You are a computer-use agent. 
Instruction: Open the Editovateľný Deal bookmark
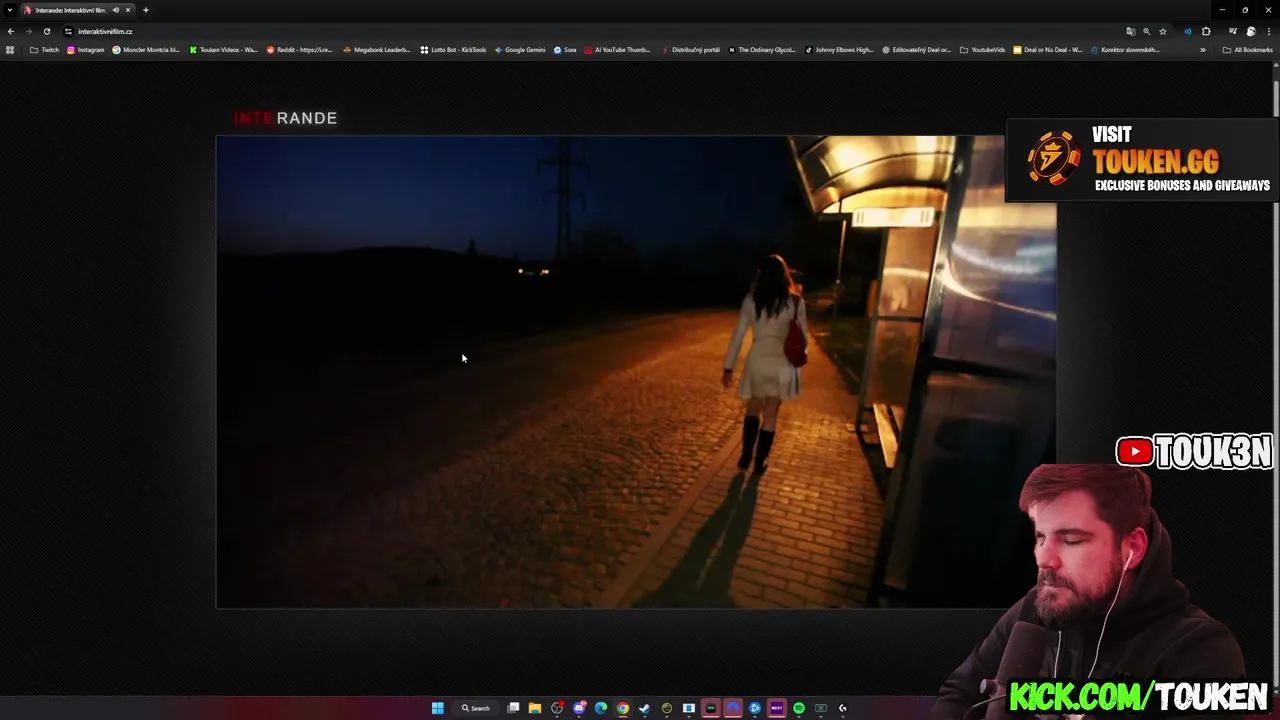[x=916, y=49]
